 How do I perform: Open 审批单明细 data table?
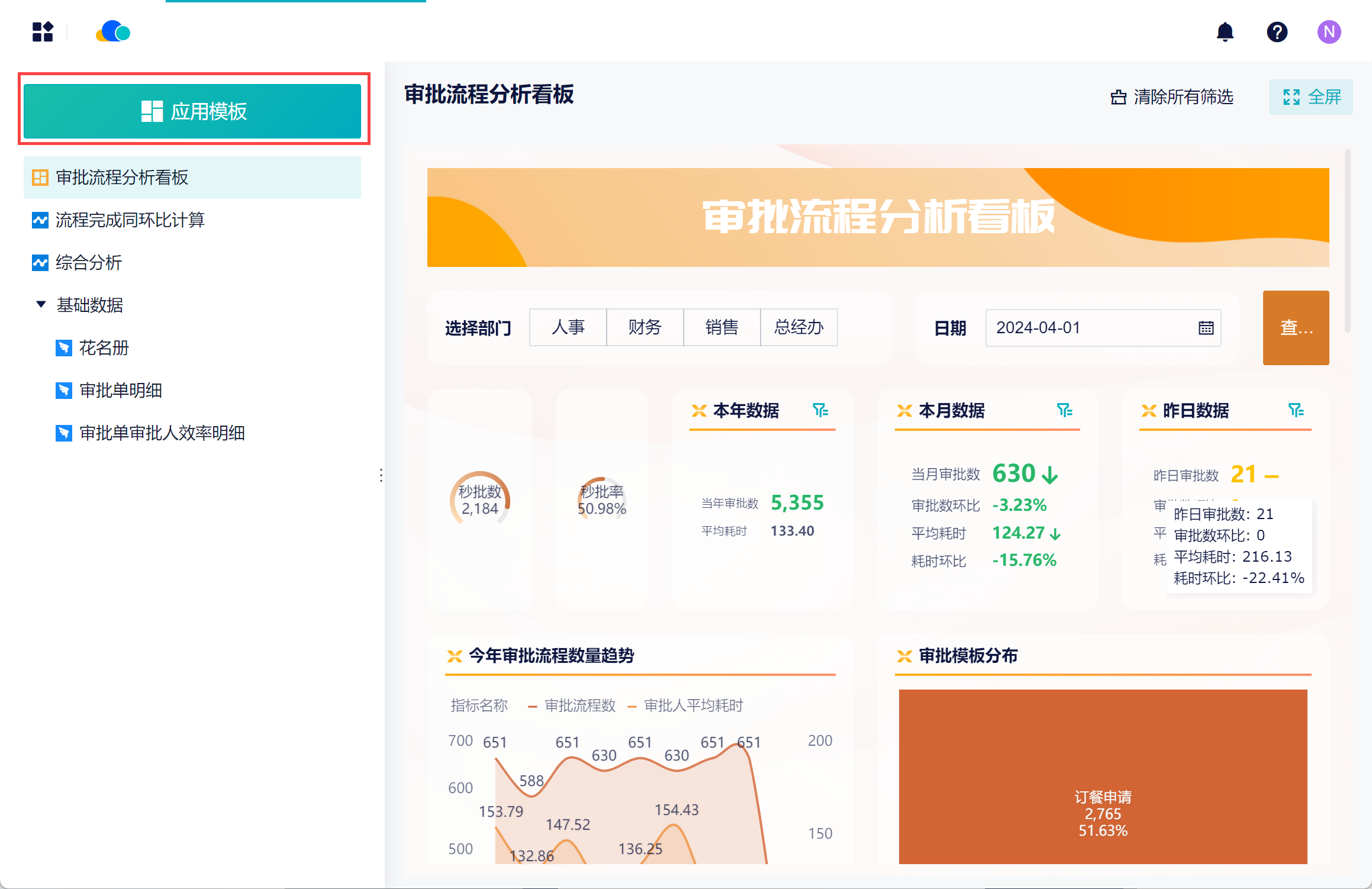tap(121, 391)
